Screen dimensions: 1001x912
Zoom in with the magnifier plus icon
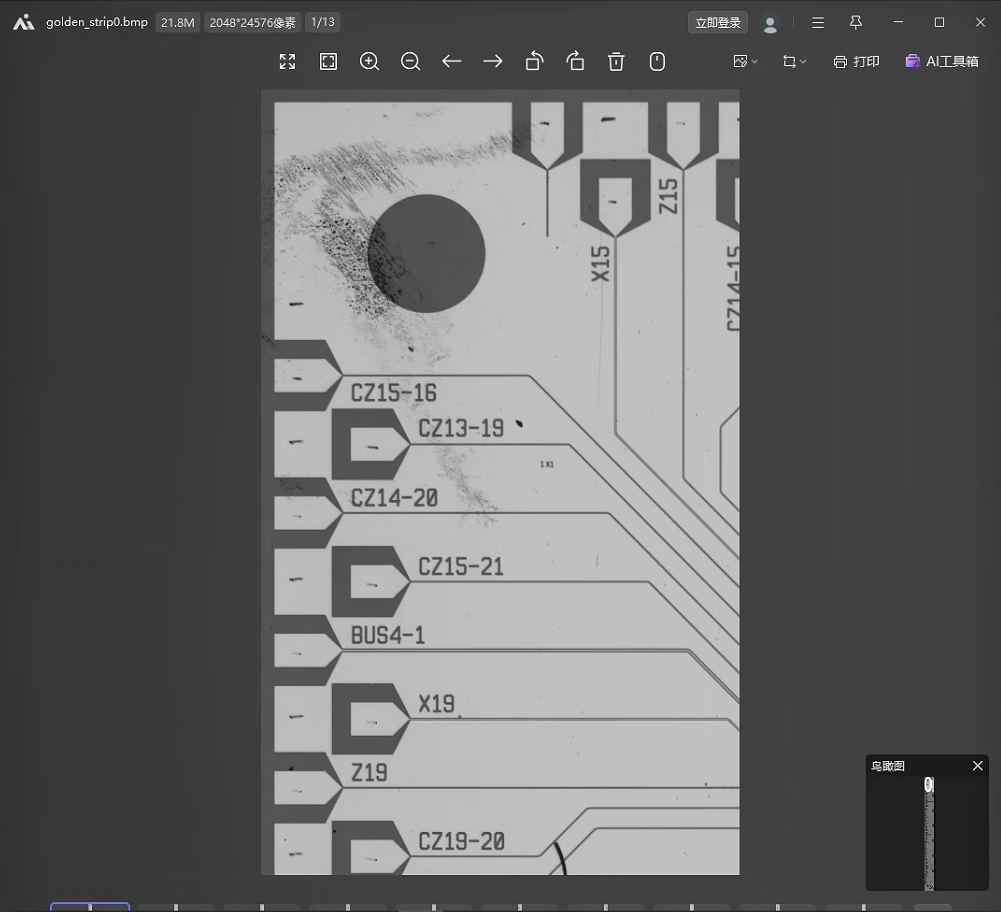tap(369, 62)
